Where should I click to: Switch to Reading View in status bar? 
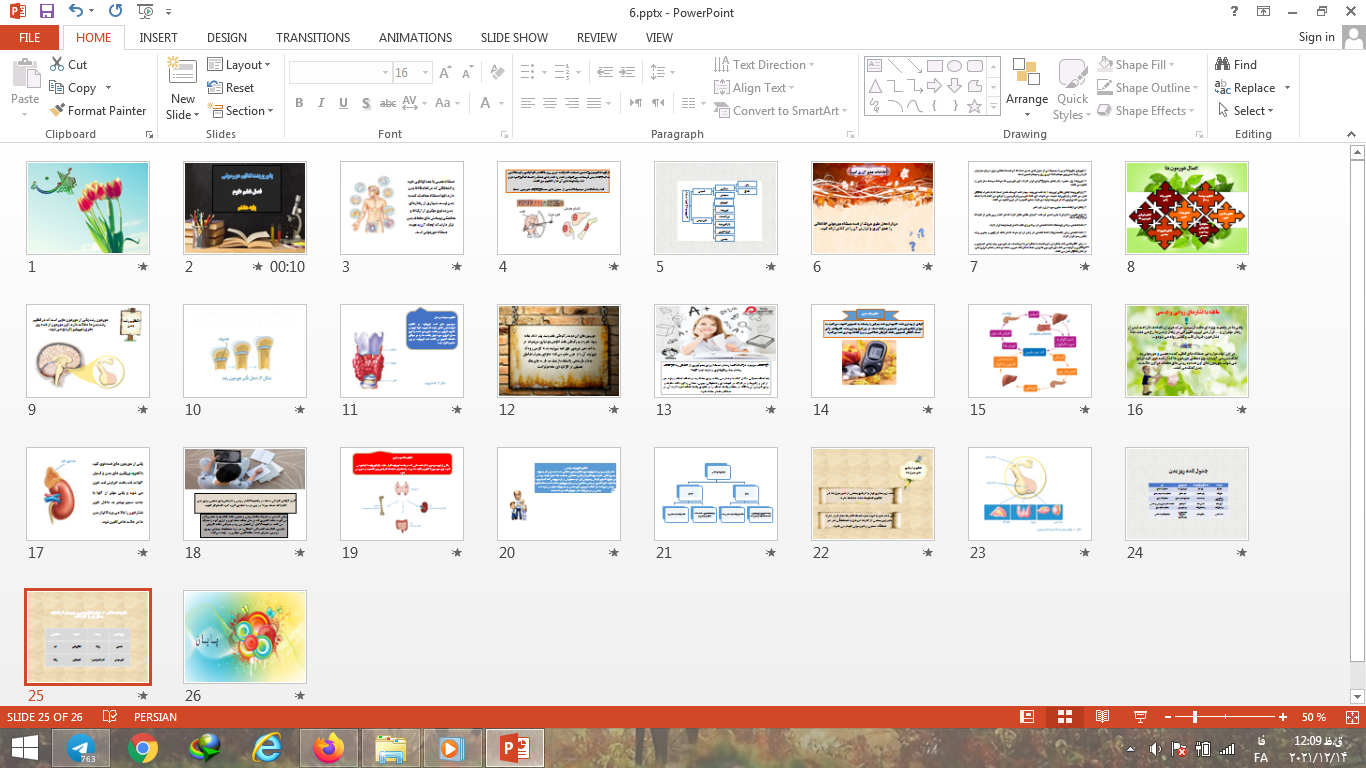[x=1102, y=717]
